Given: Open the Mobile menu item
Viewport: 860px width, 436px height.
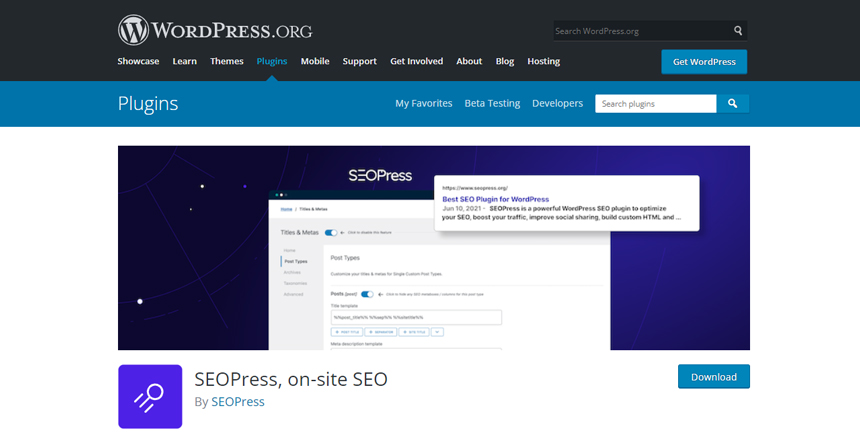Looking at the screenshot, I should (x=315, y=61).
